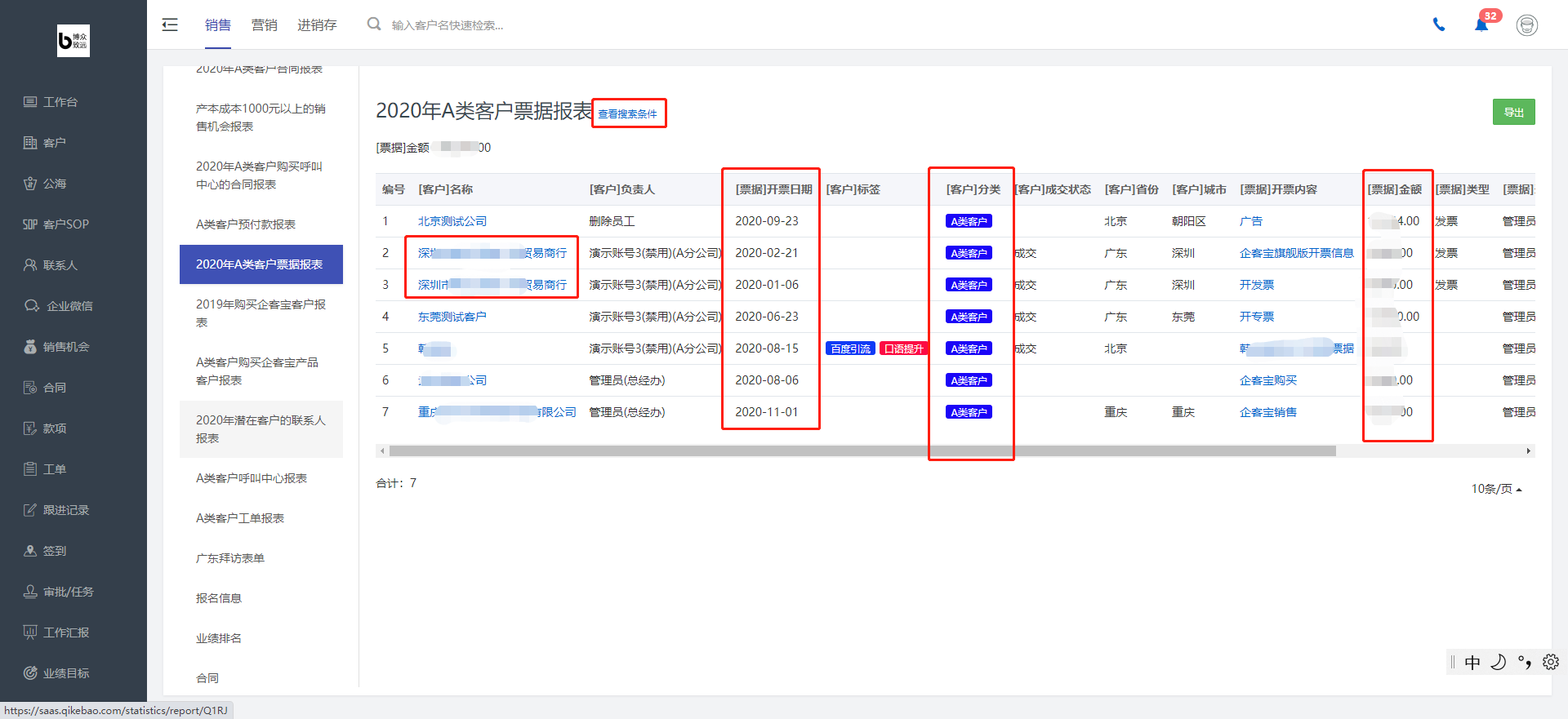Click the green 导出 export button

coord(1514,112)
